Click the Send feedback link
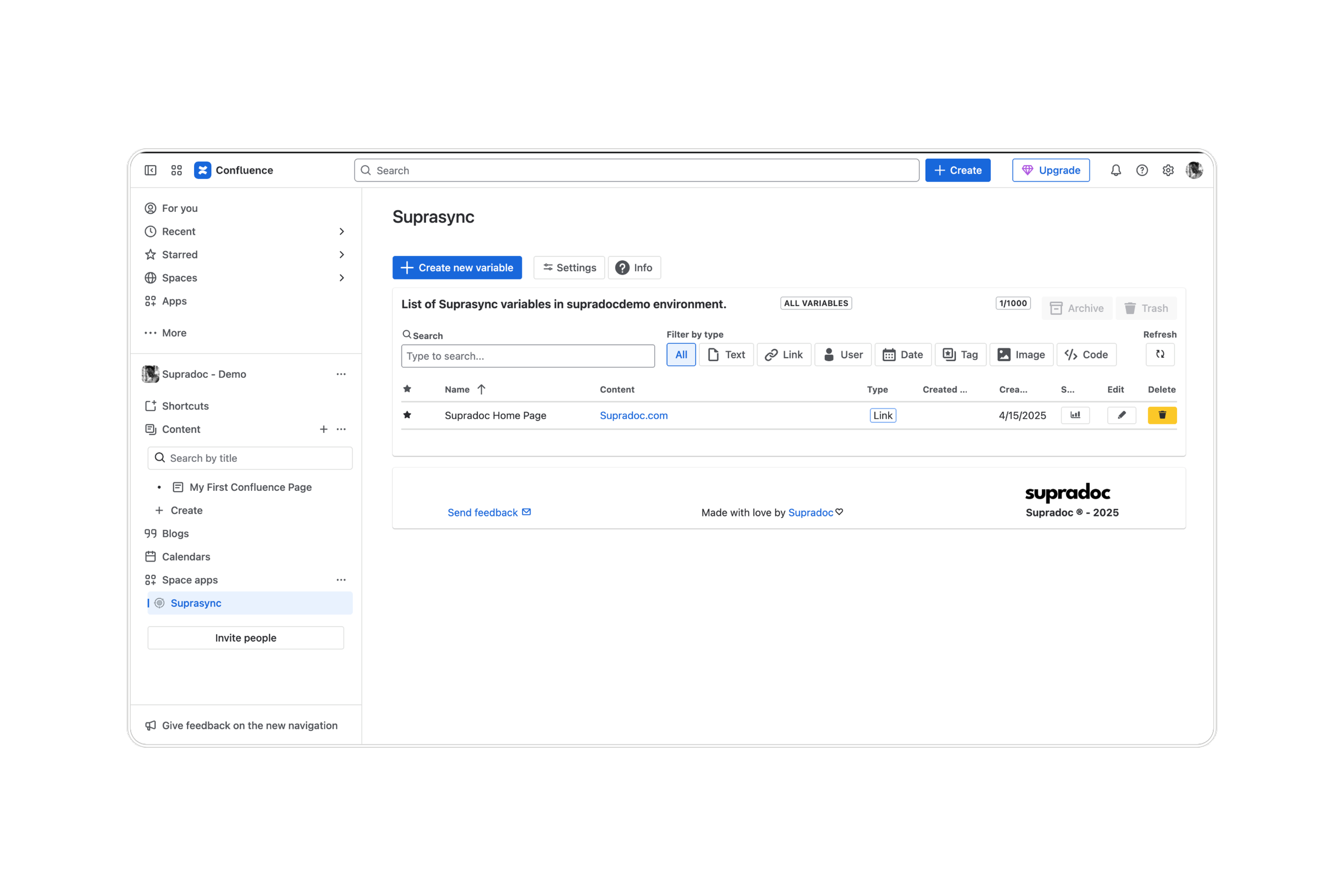 click(489, 513)
